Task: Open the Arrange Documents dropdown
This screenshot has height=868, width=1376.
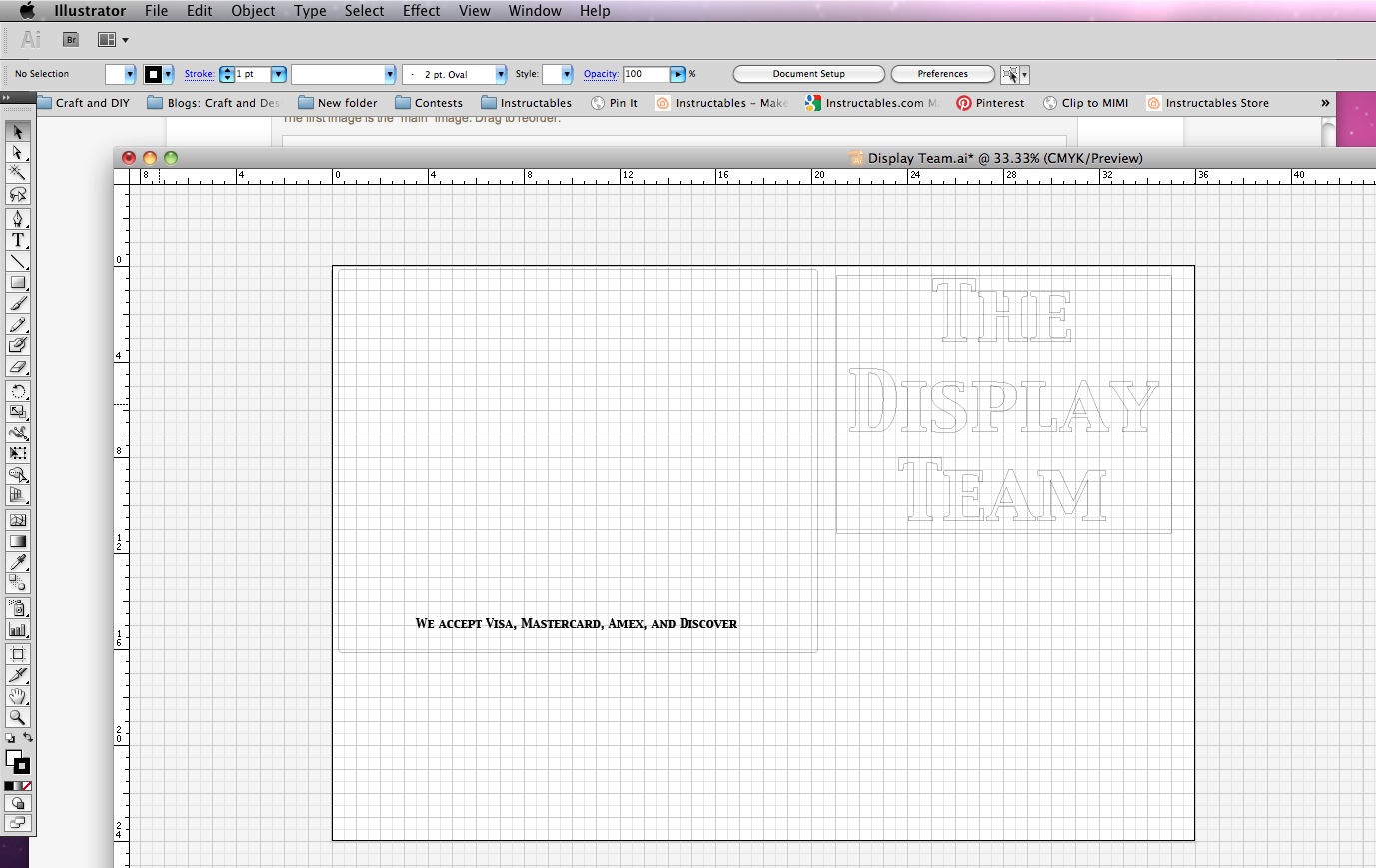Action: (x=113, y=40)
